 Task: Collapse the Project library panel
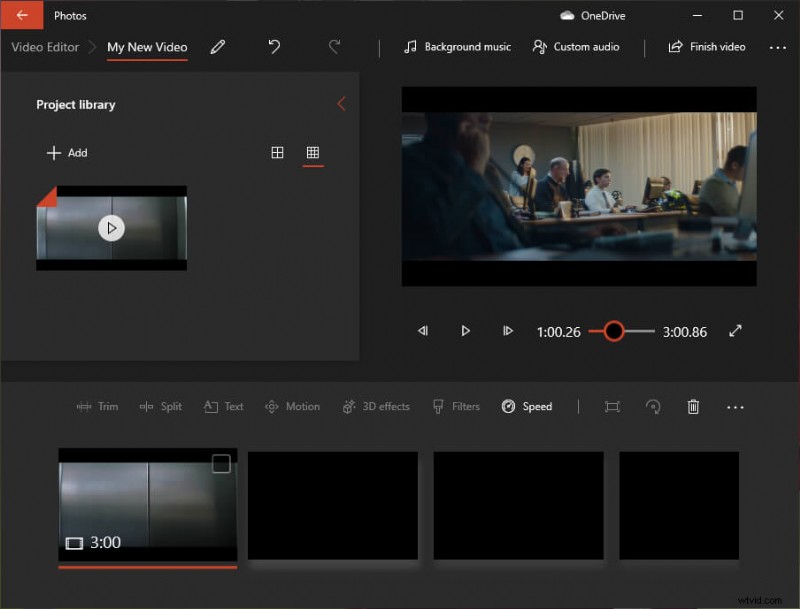pyautogui.click(x=341, y=103)
